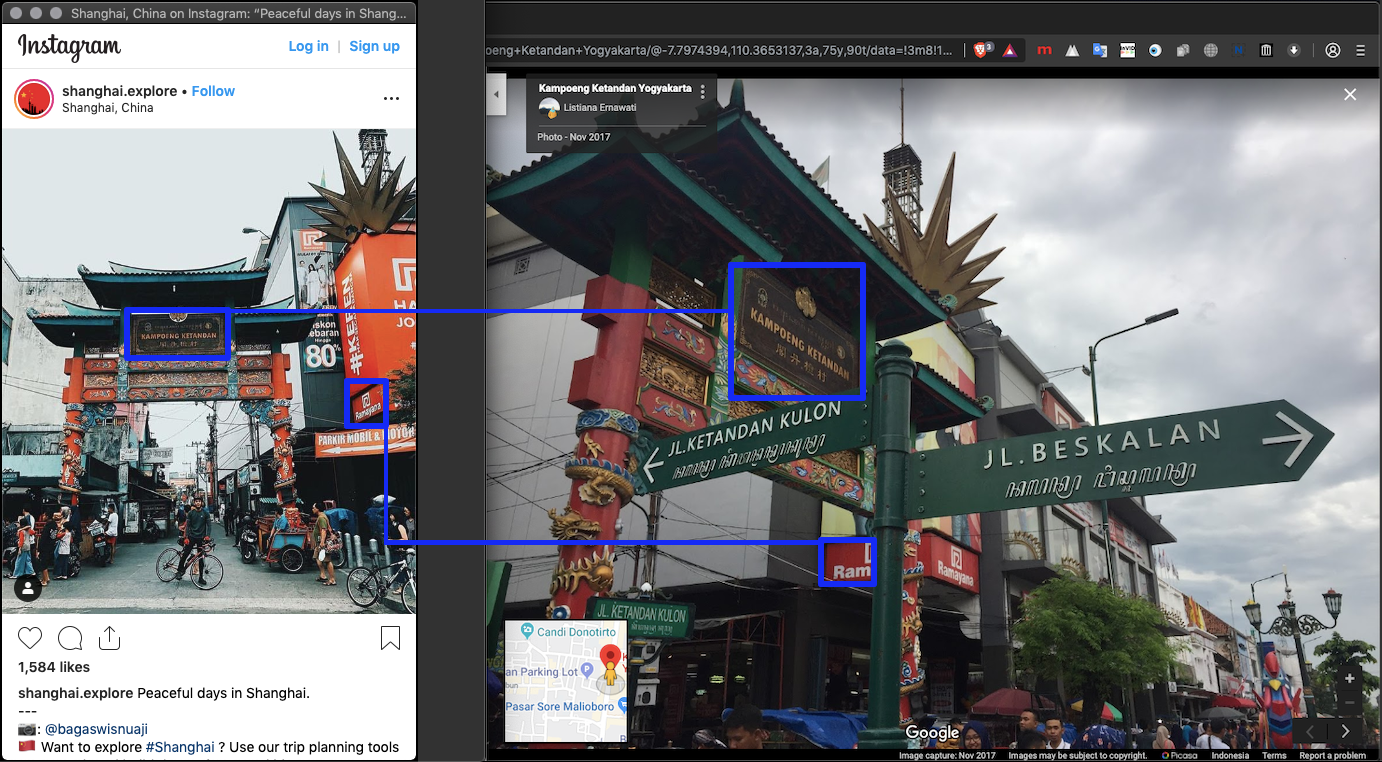Open the browser hamburger menu
This screenshot has height=762, width=1382.
tap(1360, 50)
